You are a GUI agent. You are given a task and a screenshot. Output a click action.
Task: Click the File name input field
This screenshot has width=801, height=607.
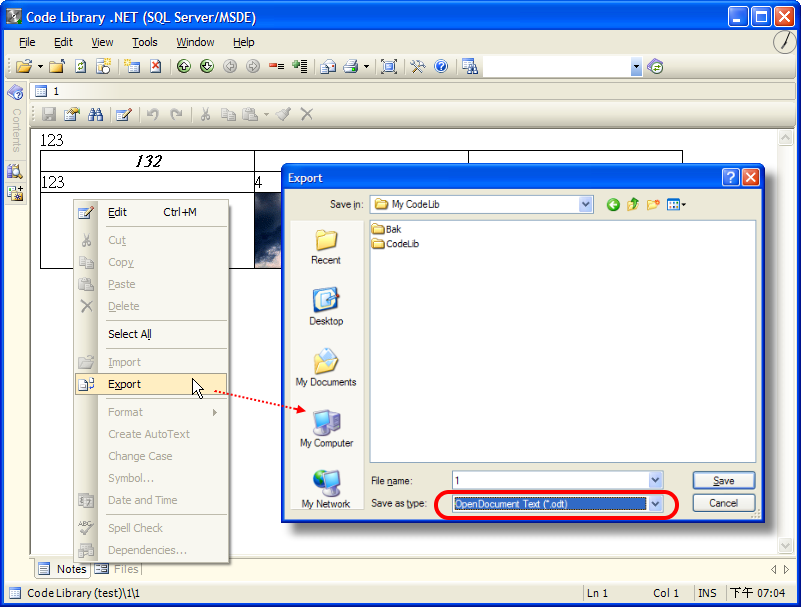click(x=551, y=480)
